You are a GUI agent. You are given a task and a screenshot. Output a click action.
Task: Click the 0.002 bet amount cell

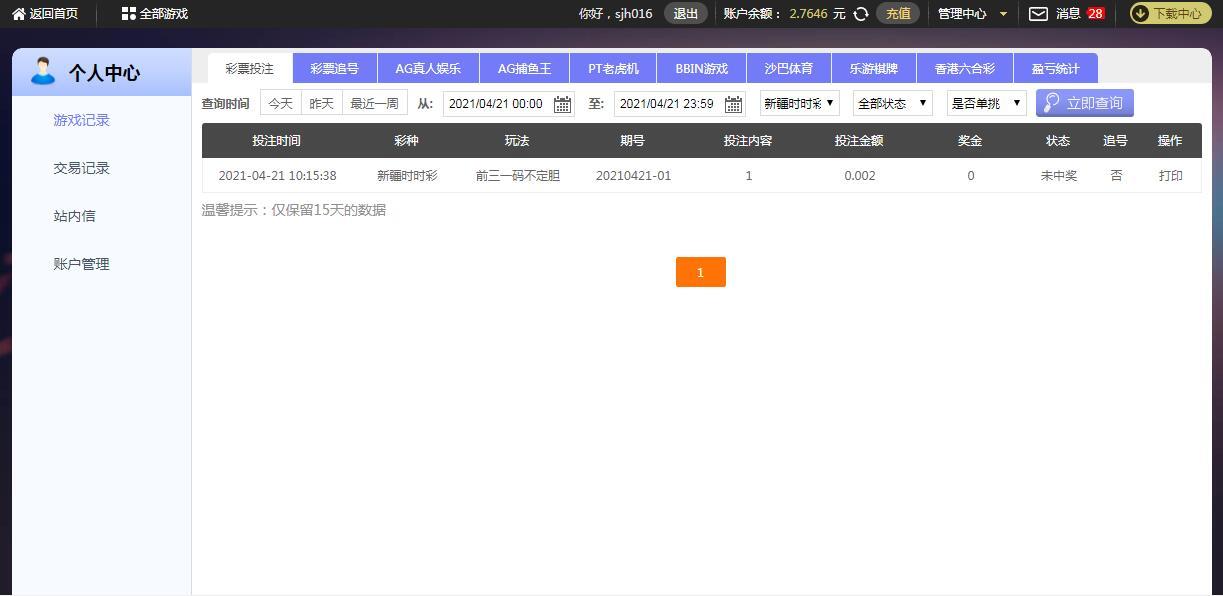860,176
